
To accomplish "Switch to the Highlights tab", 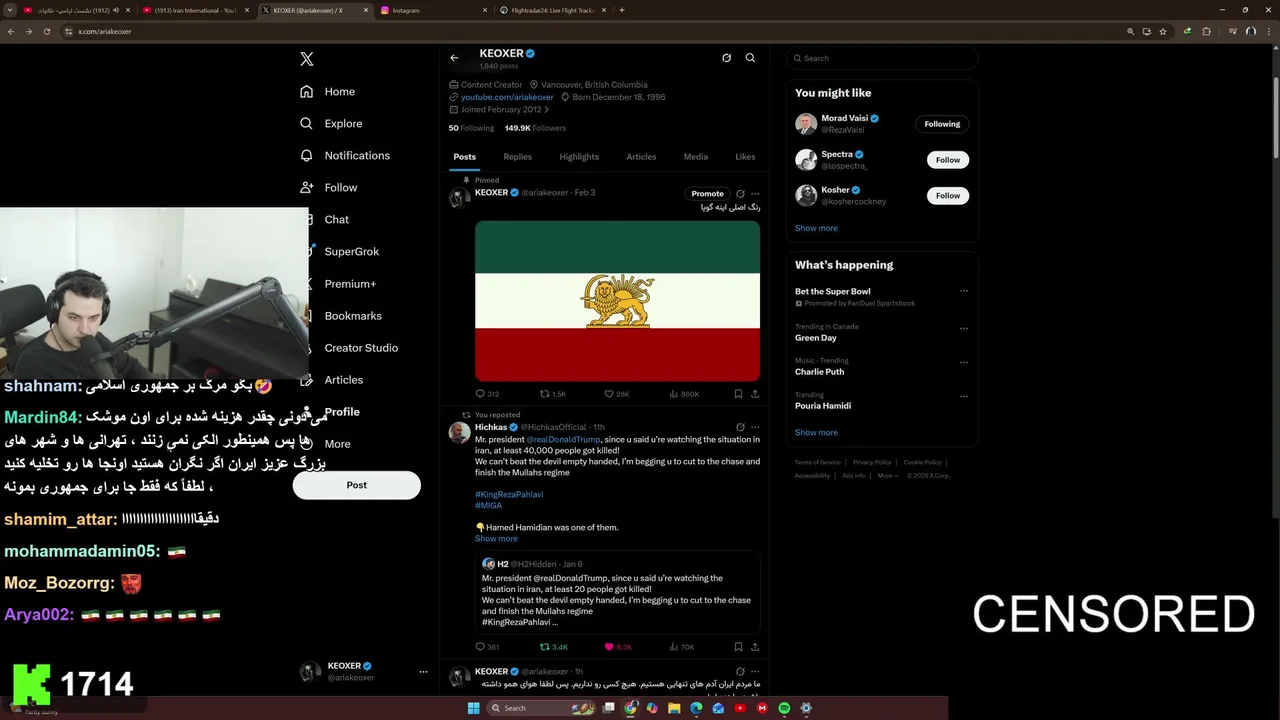I will (579, 157).
